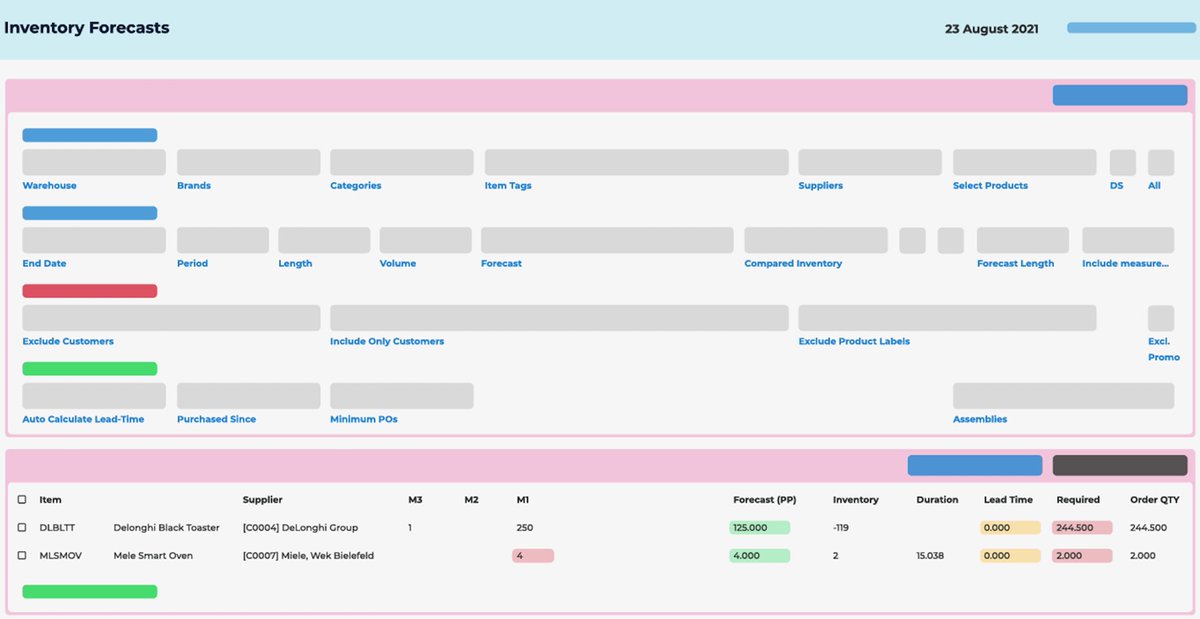Click the Order QTY column header
The height and width of the screenshot is (619, 1200).
click(x=1153, y=499)
